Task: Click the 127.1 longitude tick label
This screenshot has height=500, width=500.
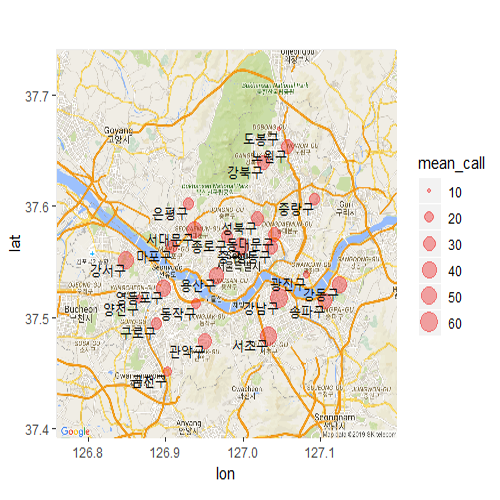Action: tap(320, 453)
